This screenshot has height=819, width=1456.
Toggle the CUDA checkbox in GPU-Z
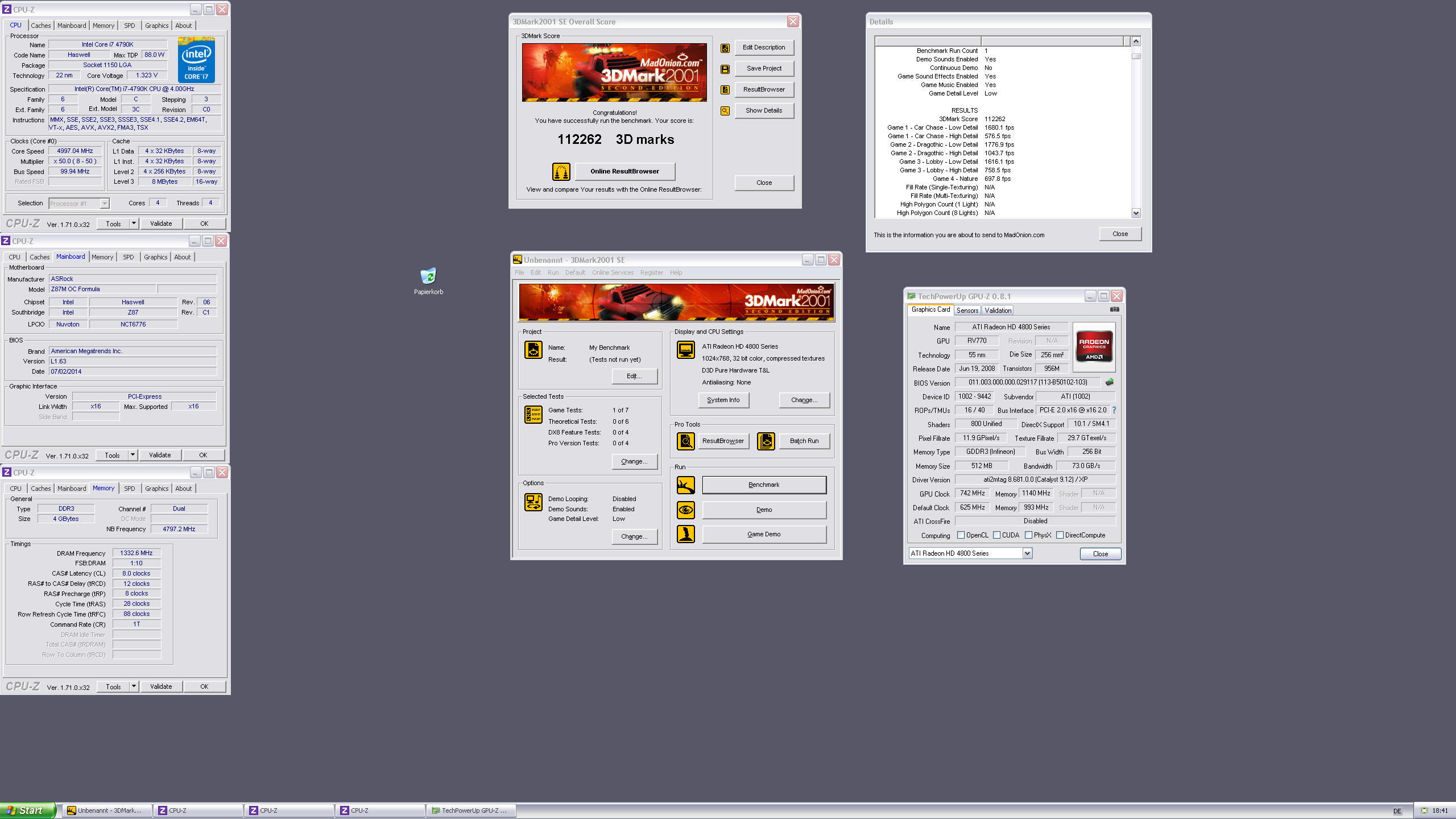click(x=996, y=535)
